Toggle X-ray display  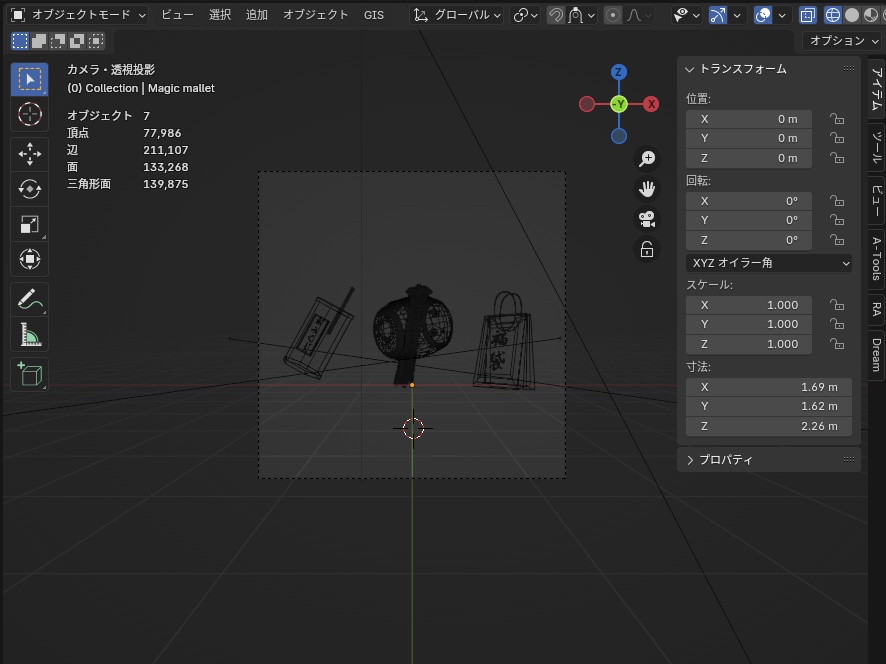(807, 15)
